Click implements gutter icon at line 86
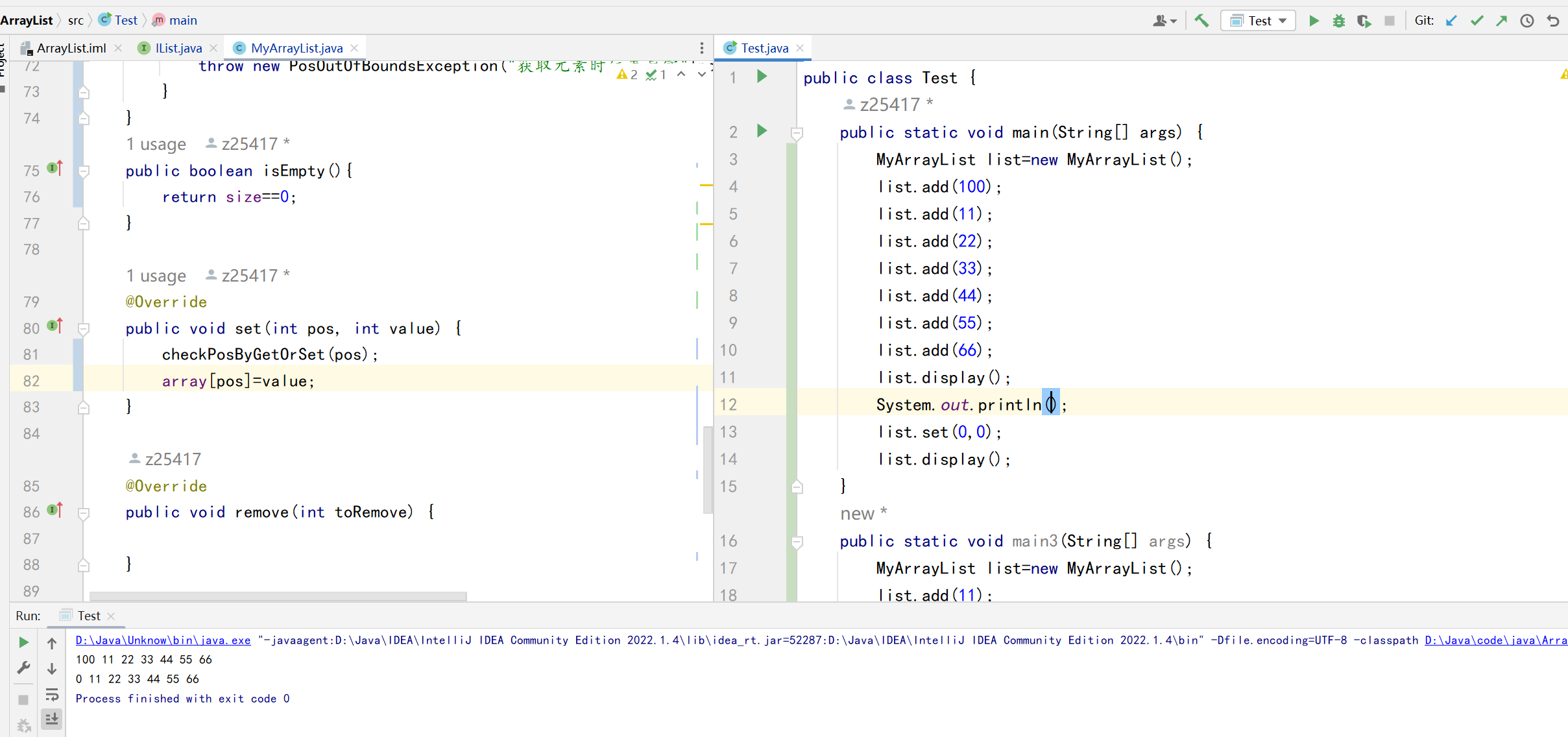 (x=55, y=510)
